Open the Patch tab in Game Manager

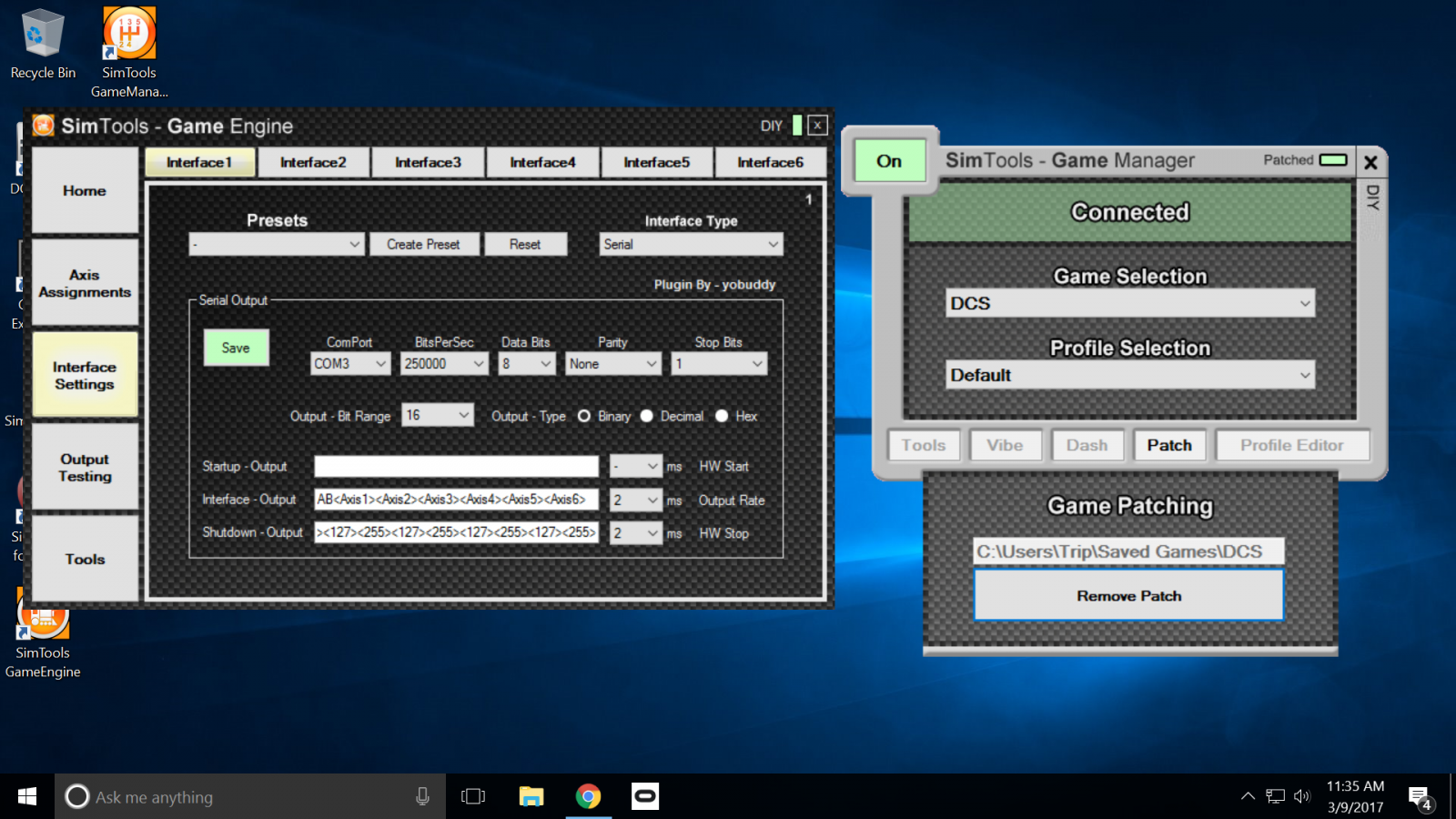coord(1169,445)
